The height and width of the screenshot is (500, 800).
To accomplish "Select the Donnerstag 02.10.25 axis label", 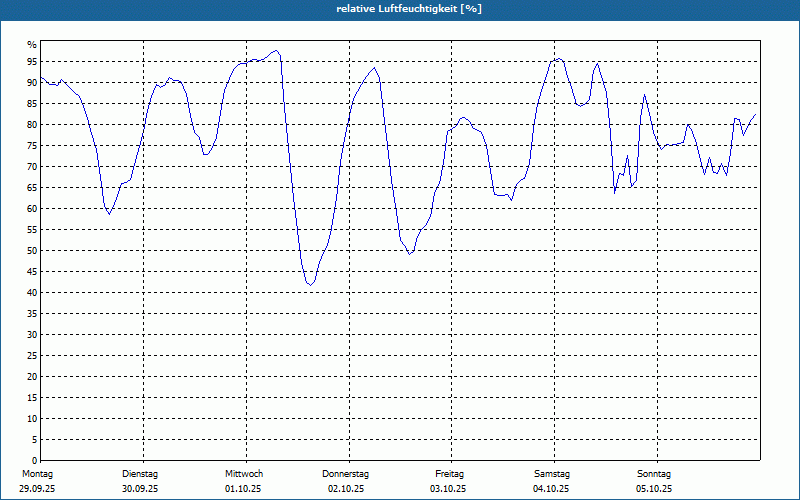I will tap(345, 481).
